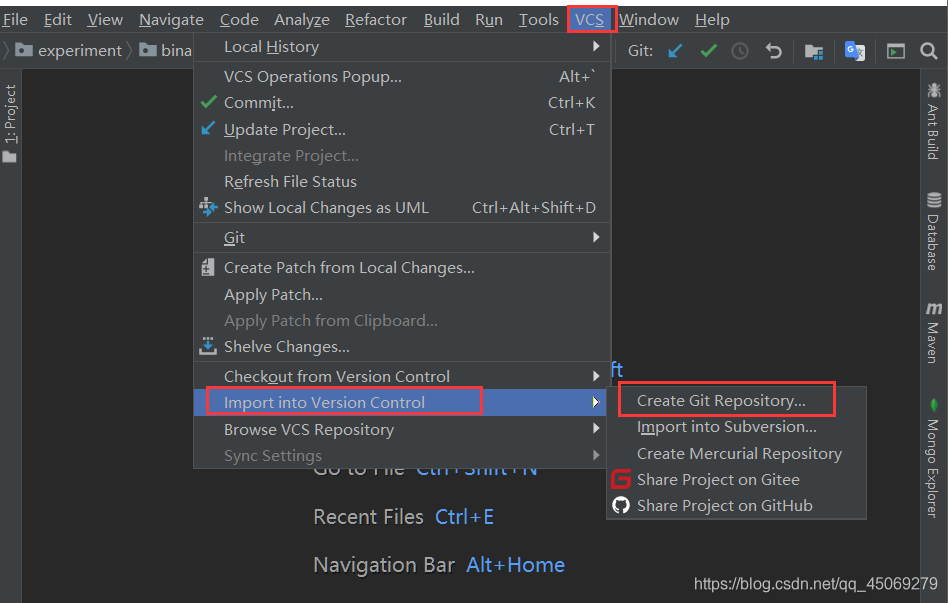Open the Project Structure folder icon
Viewport: 948px width, 603px height.
point(814,51)
